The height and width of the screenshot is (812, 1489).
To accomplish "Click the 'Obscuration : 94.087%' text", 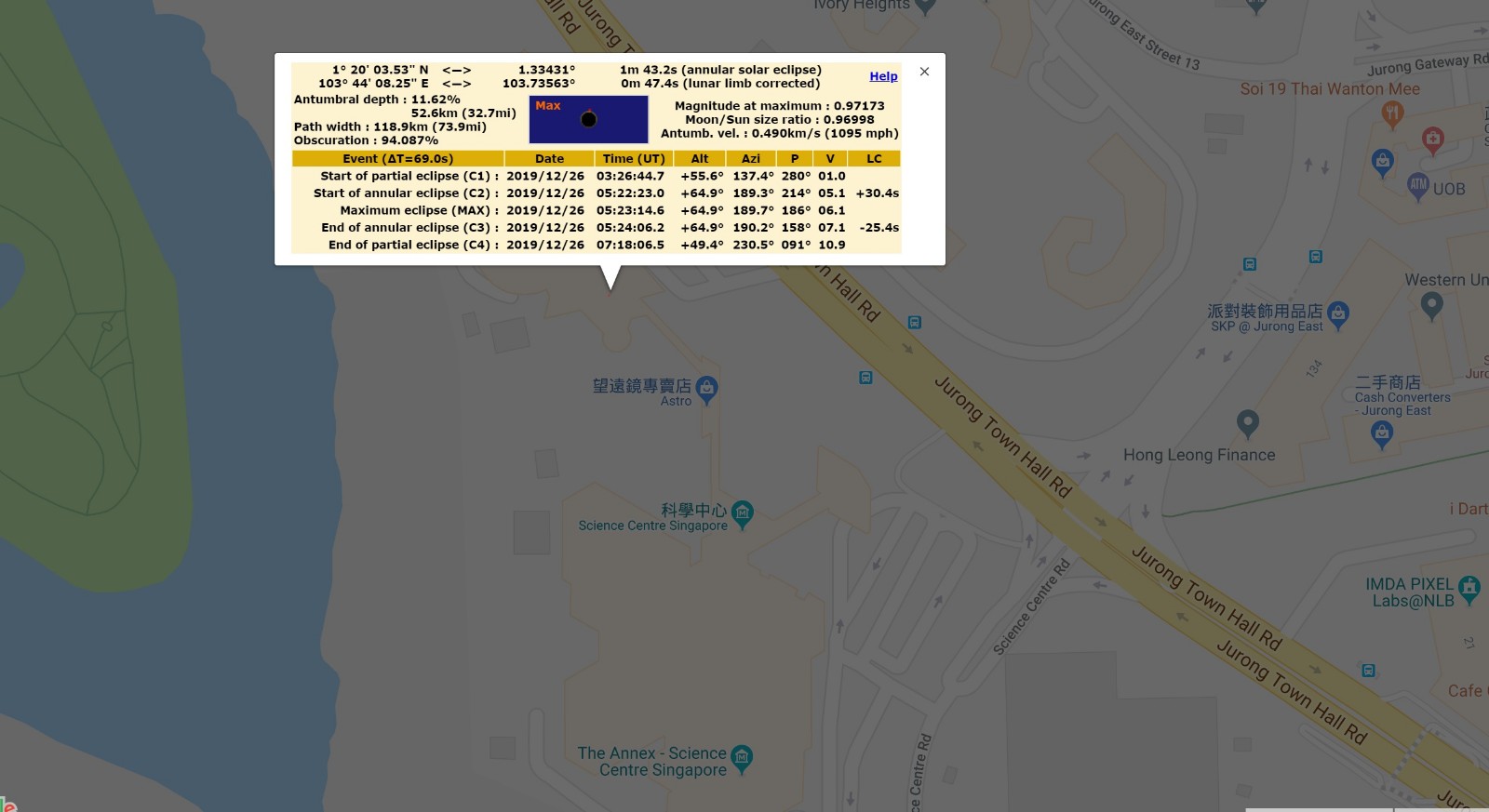I will point(366,140).
